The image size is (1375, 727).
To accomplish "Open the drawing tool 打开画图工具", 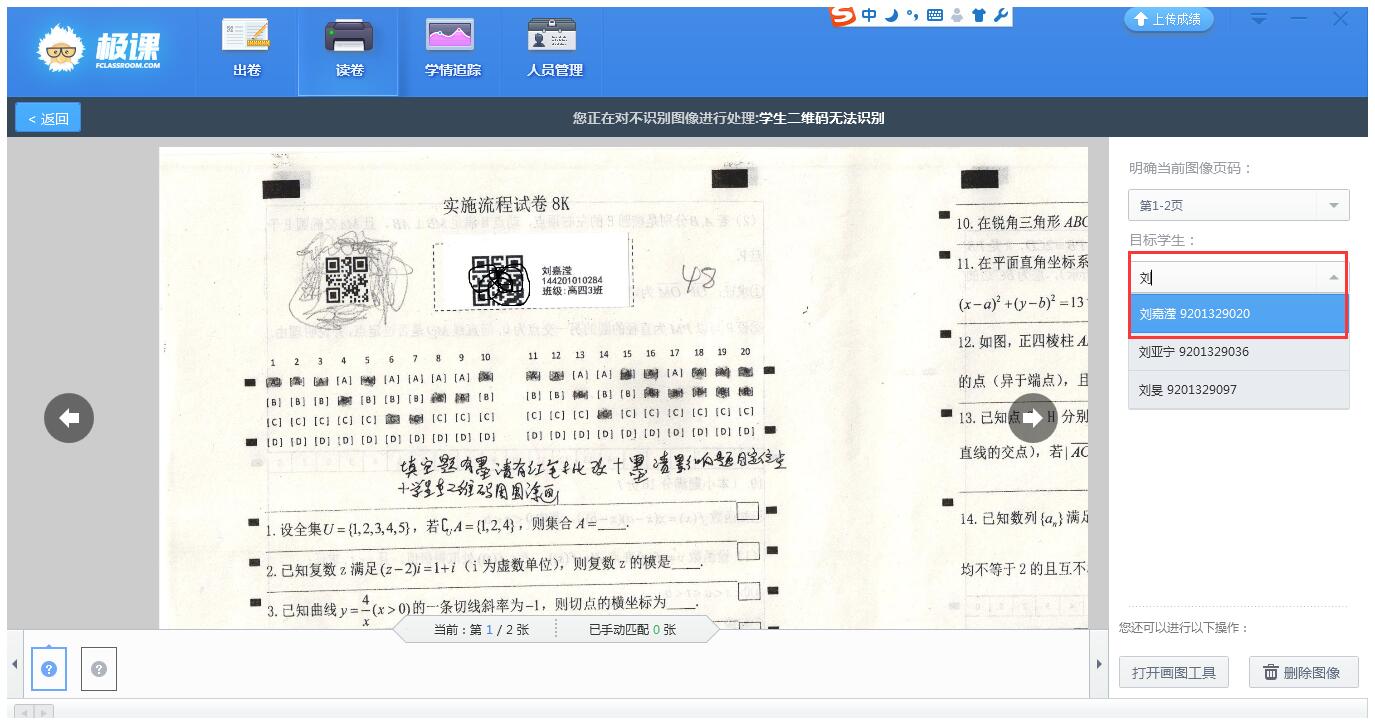I will tap(1173, 673).
